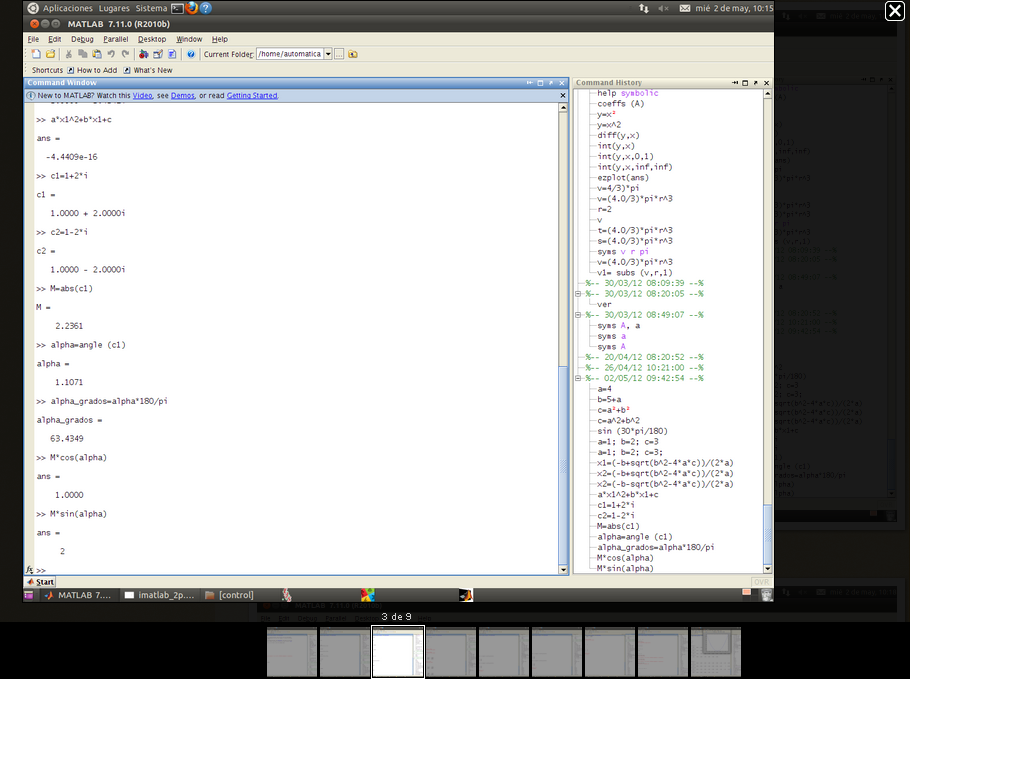Open the Debug menu
The height and width of the screenshot is (768, 1024).
click(82, 39)
